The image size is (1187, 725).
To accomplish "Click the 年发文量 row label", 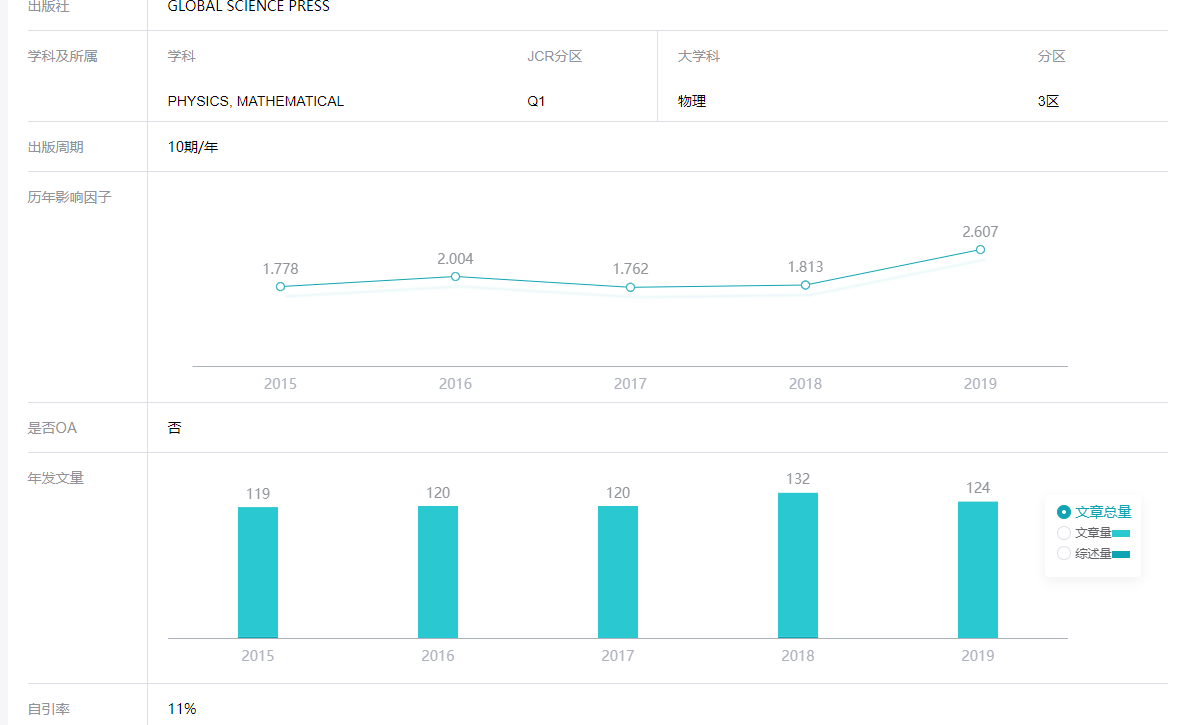I will (x=56, y=478).
